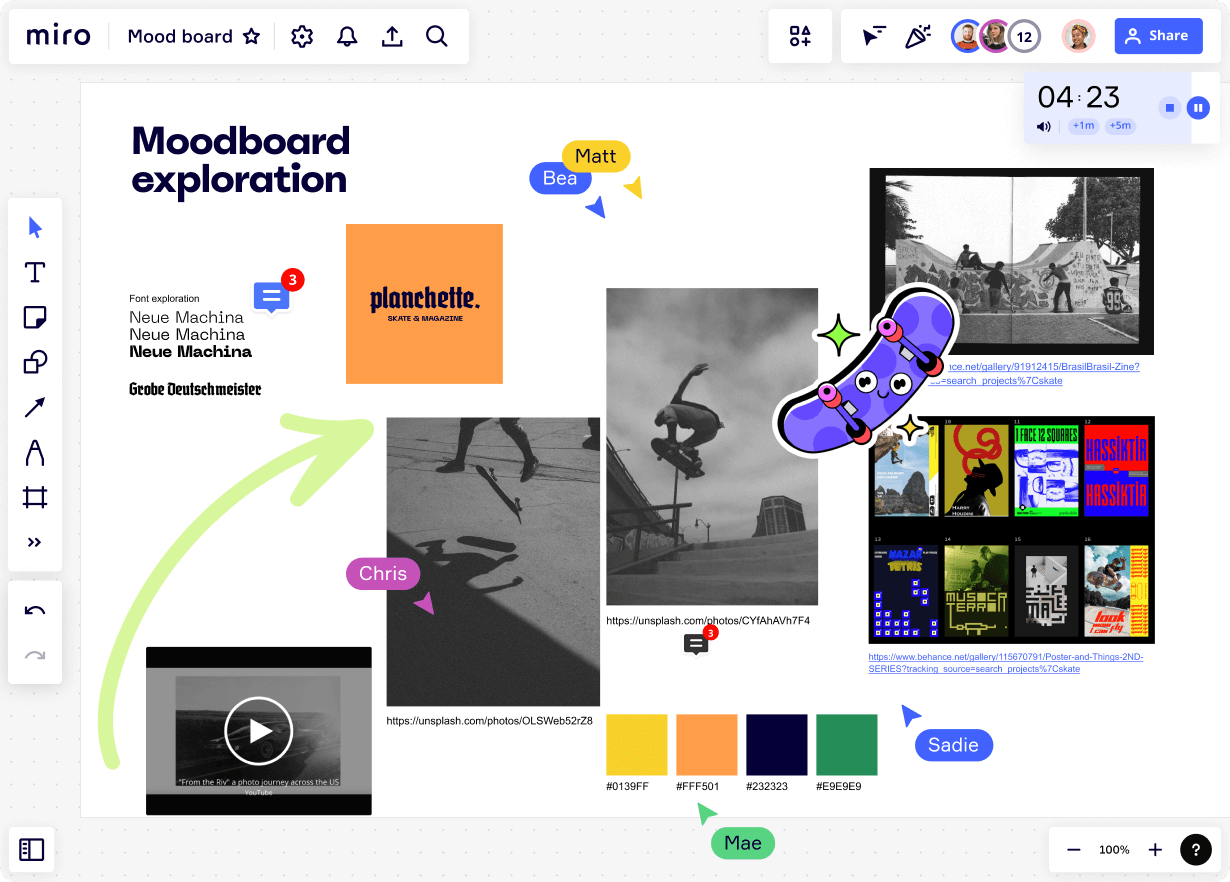Select the orange #FFF501 color swatch
Image resolution: width=1230 pixels, height=882 pixels.
point(706,744)
